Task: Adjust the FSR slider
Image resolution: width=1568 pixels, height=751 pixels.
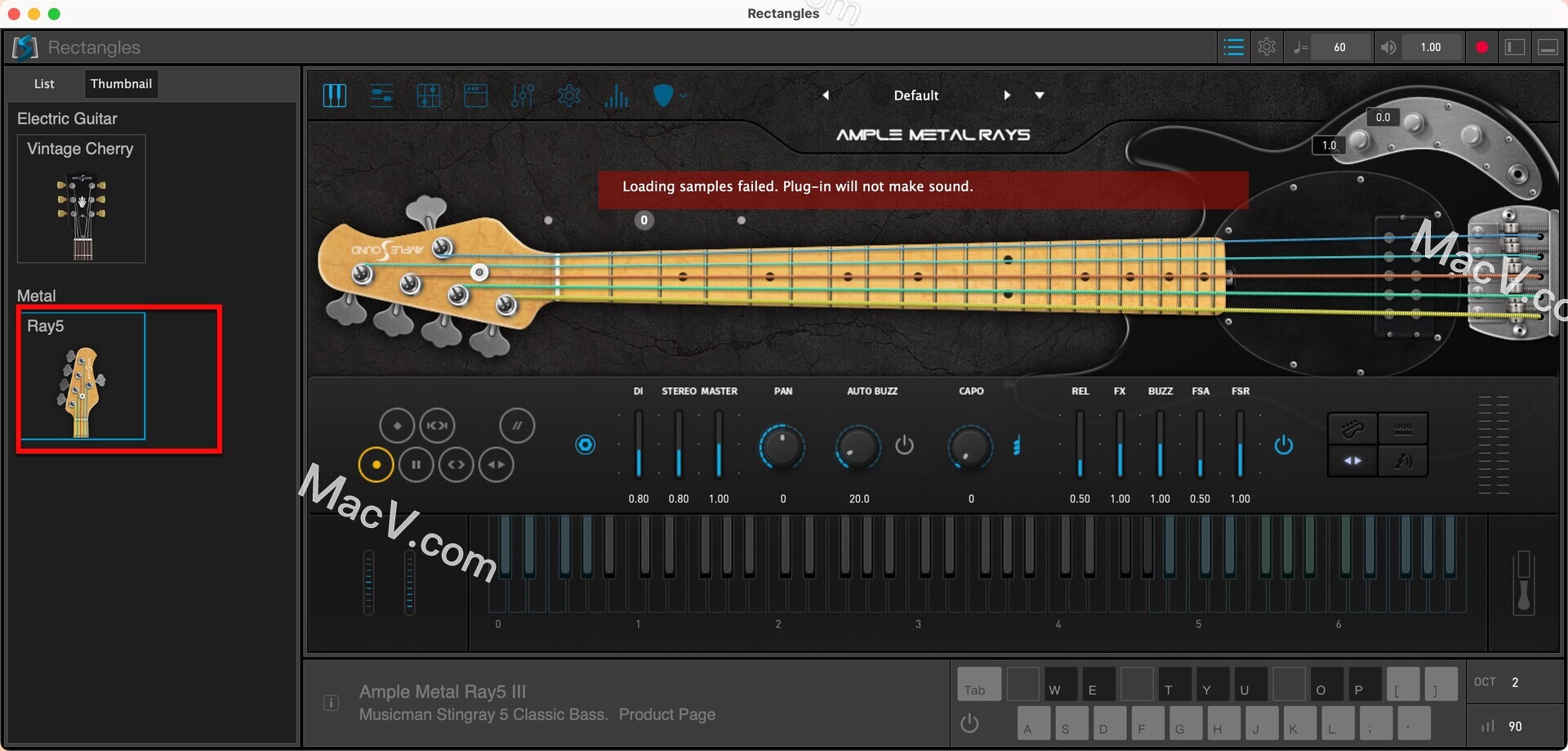Action: pyautogui.click(x=1240, y=444)
